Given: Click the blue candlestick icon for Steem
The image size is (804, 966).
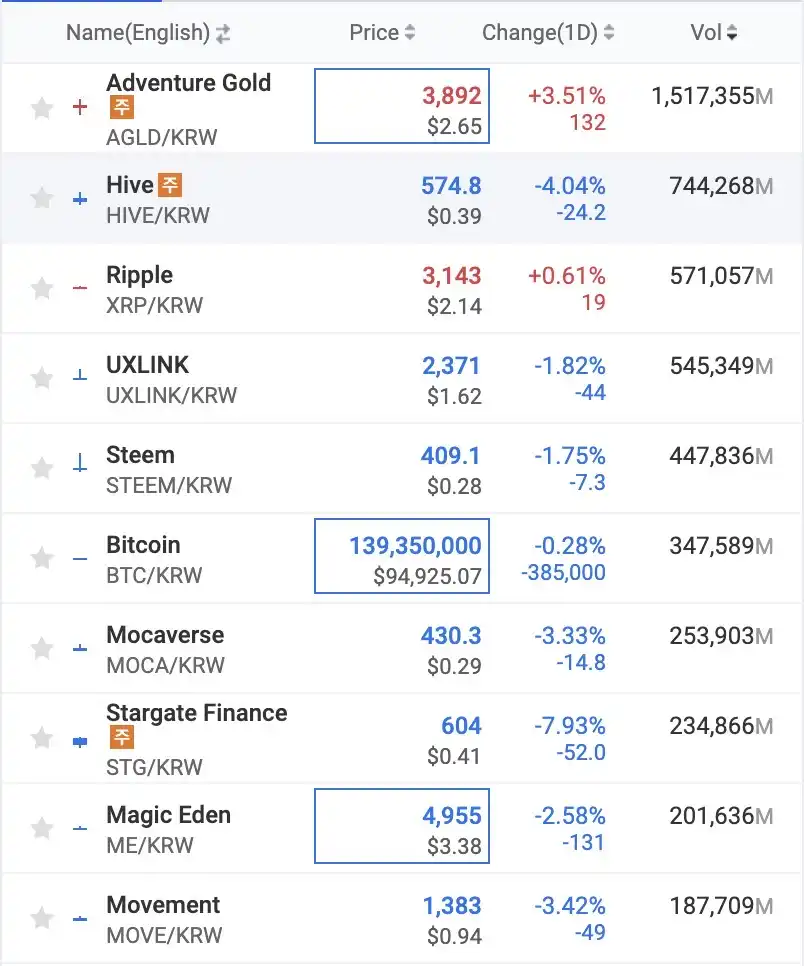Looking at the screenshot, I should [80, 462].
